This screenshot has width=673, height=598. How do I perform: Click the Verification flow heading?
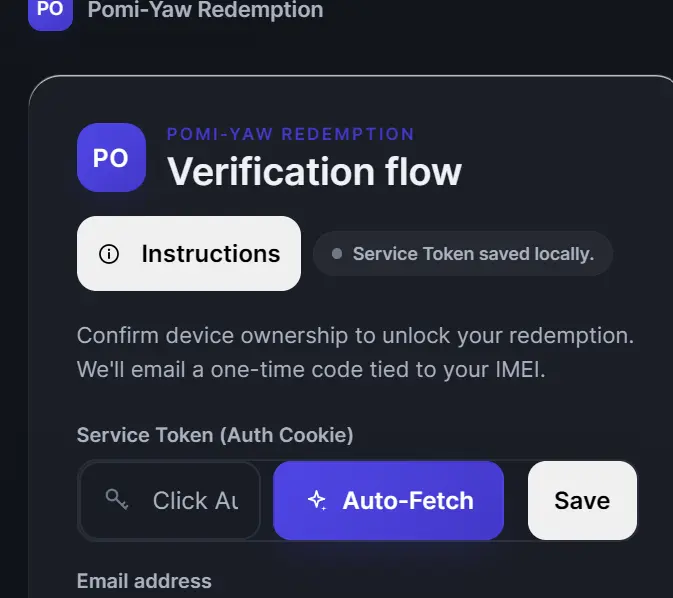coord(314,171)
